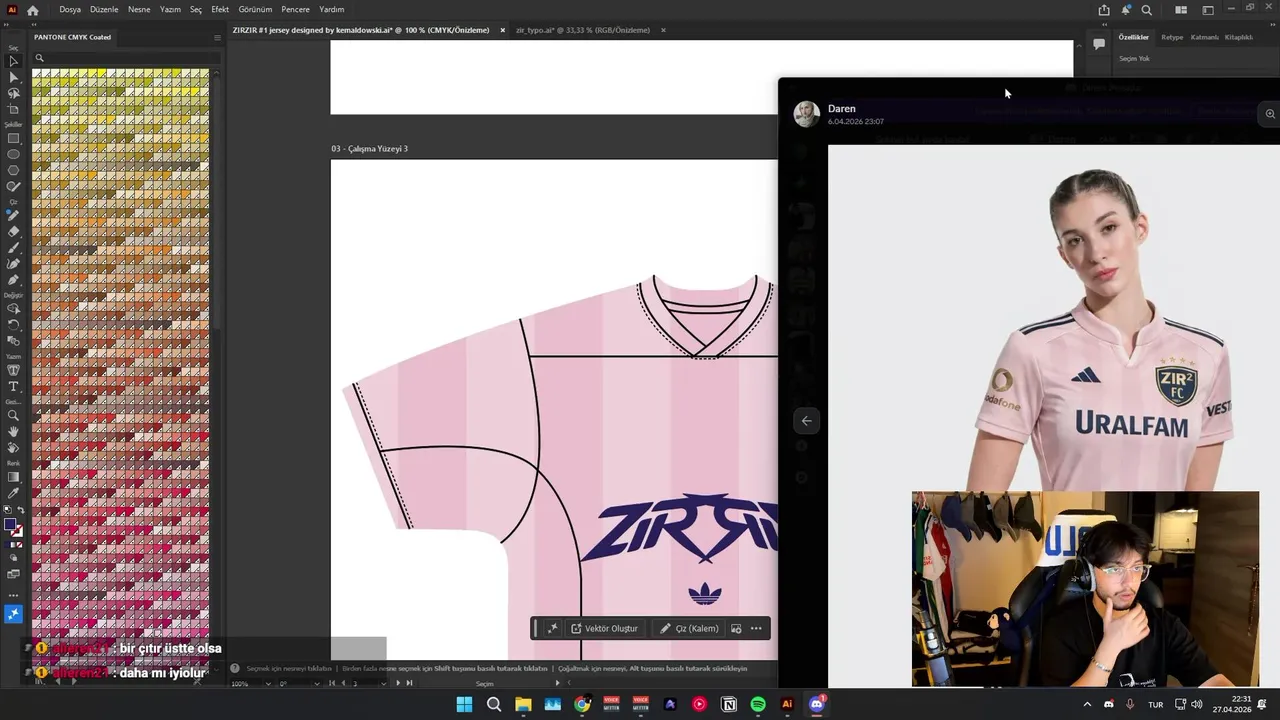Select the Hand pan tool
Screen dimensions: 1280x720
click(x=13, y=431)
